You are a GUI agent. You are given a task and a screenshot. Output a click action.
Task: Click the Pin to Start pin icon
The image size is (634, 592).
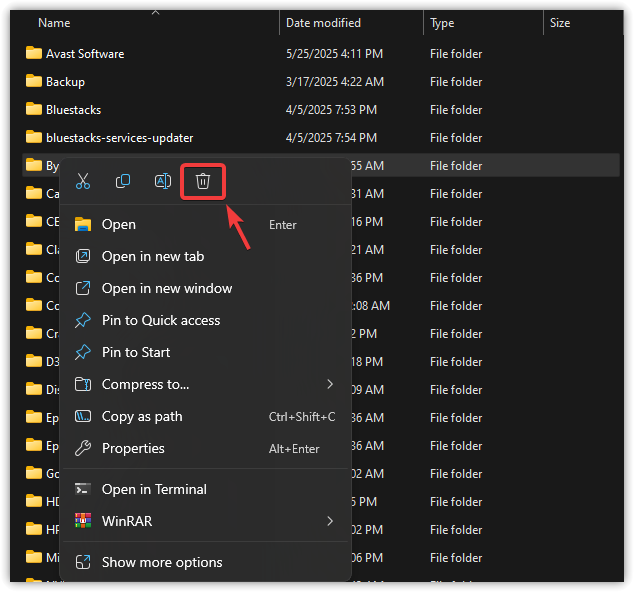pos(83,352)
